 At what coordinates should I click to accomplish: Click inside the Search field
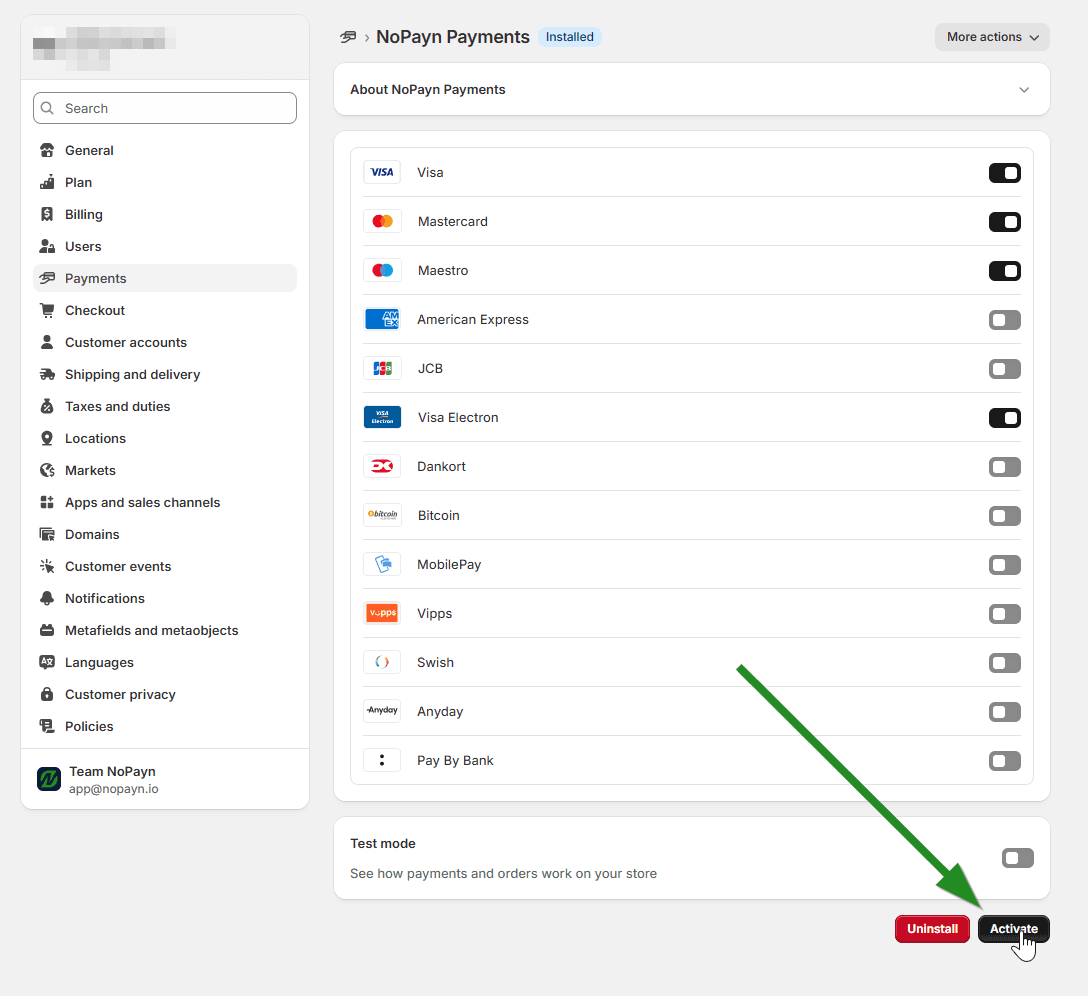coord(164,108)
